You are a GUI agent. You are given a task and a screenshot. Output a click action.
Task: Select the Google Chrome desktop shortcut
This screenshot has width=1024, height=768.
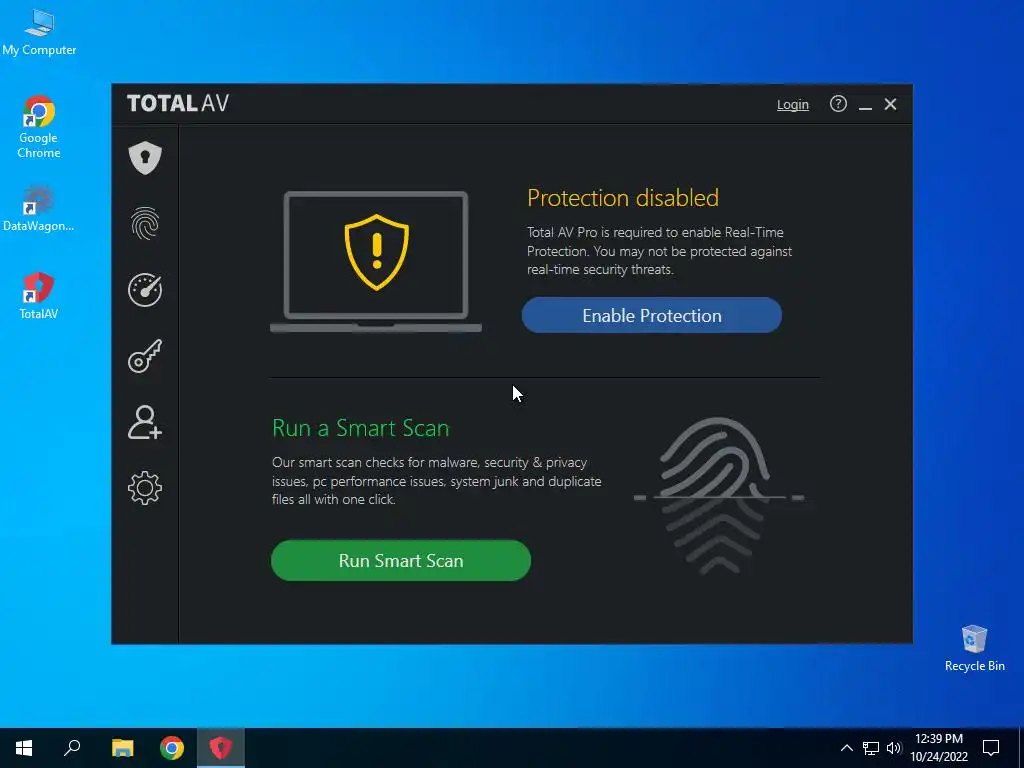[39, 127]
